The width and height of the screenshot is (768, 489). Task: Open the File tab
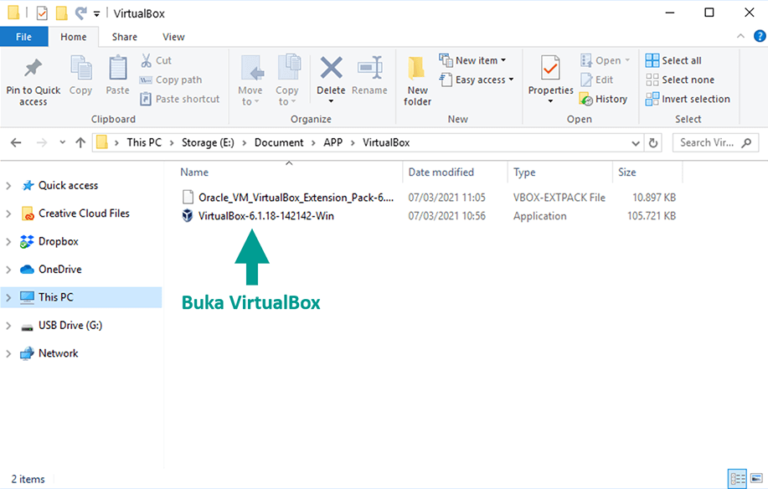24,37
